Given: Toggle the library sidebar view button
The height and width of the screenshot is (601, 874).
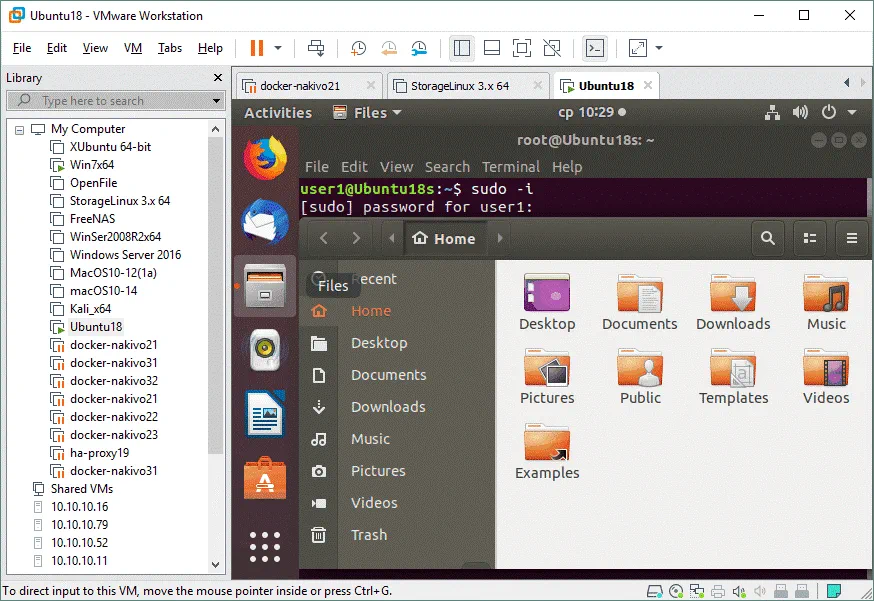Looking at the screenshot, I should click(x=461, y=48).
